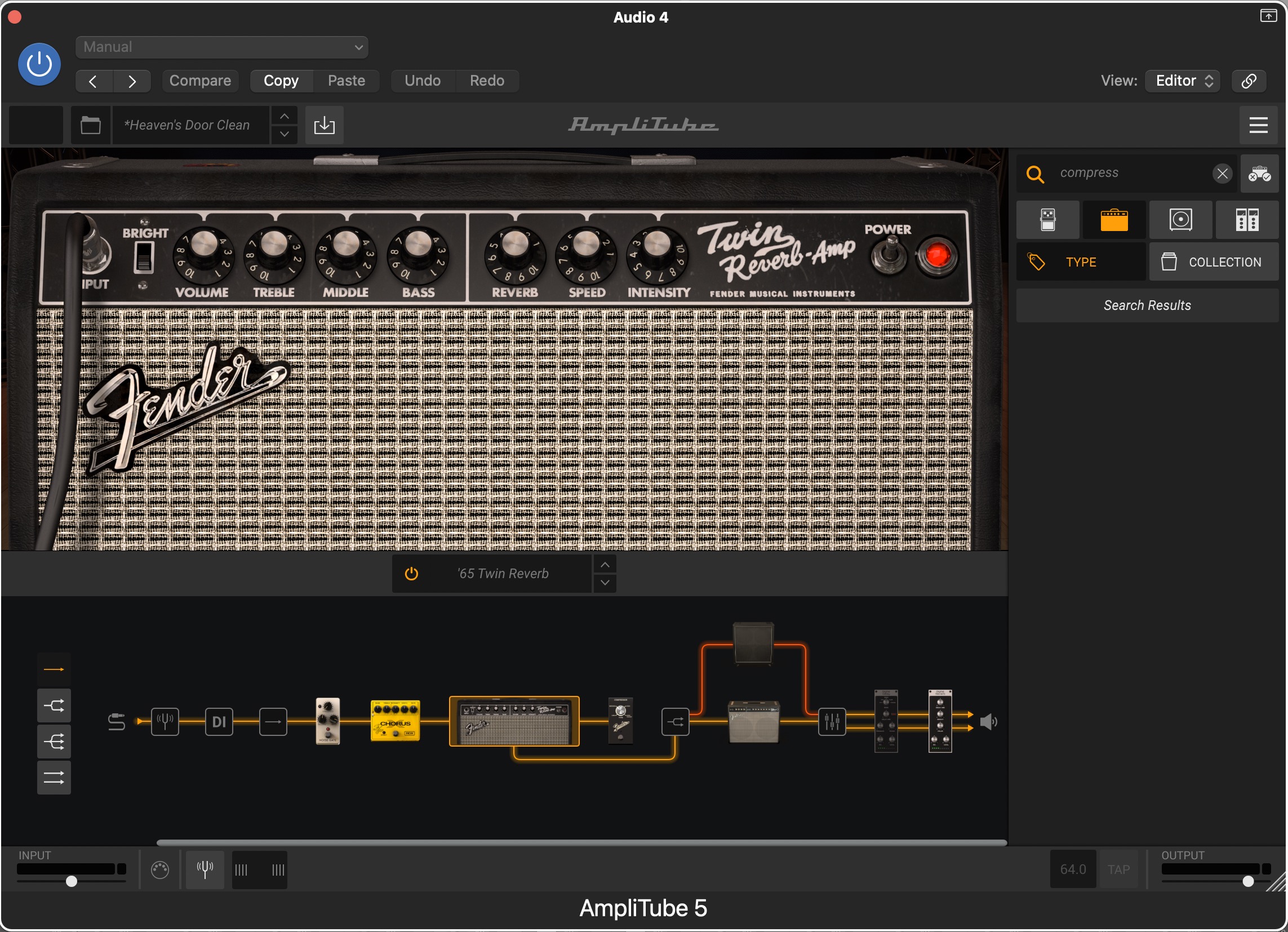Click the output speaker icon
The width and height of the screenshot is (1288, 932).
point(989,722)
